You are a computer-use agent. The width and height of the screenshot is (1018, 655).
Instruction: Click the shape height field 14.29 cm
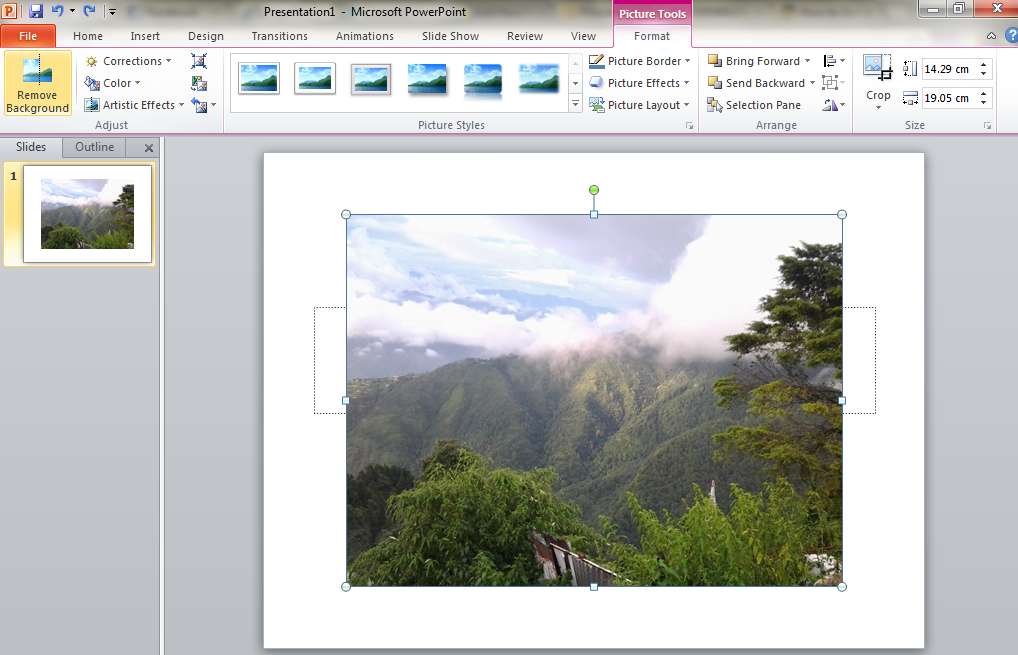949,69
